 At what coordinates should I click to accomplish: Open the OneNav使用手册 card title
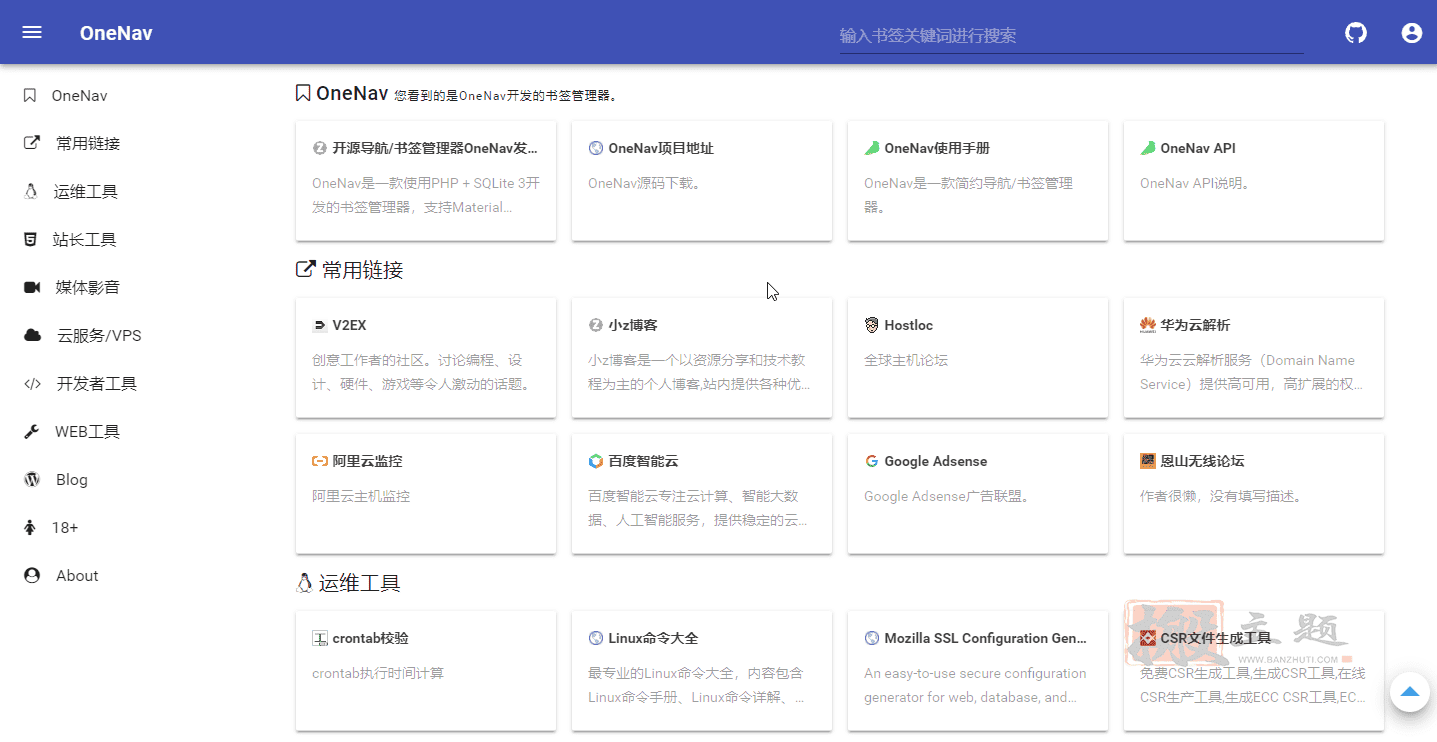pyautogui.click(x=937, y=148)
